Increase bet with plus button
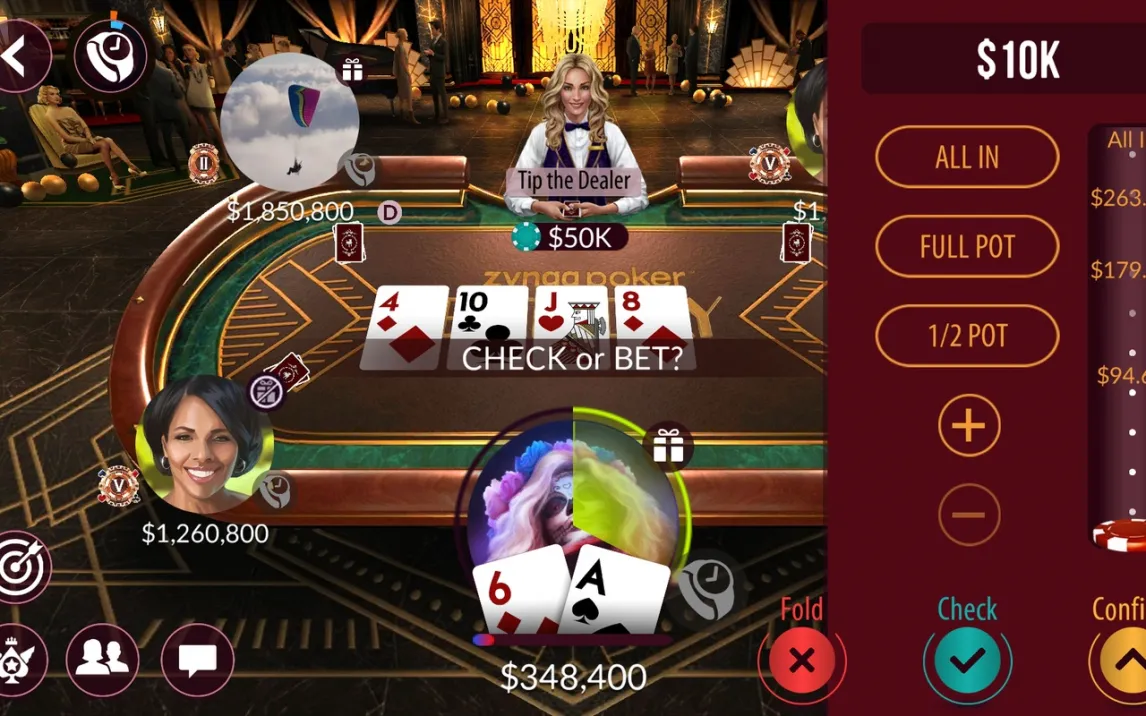The height and width of the screenshot is (716, 1146). tap(968, 425)
